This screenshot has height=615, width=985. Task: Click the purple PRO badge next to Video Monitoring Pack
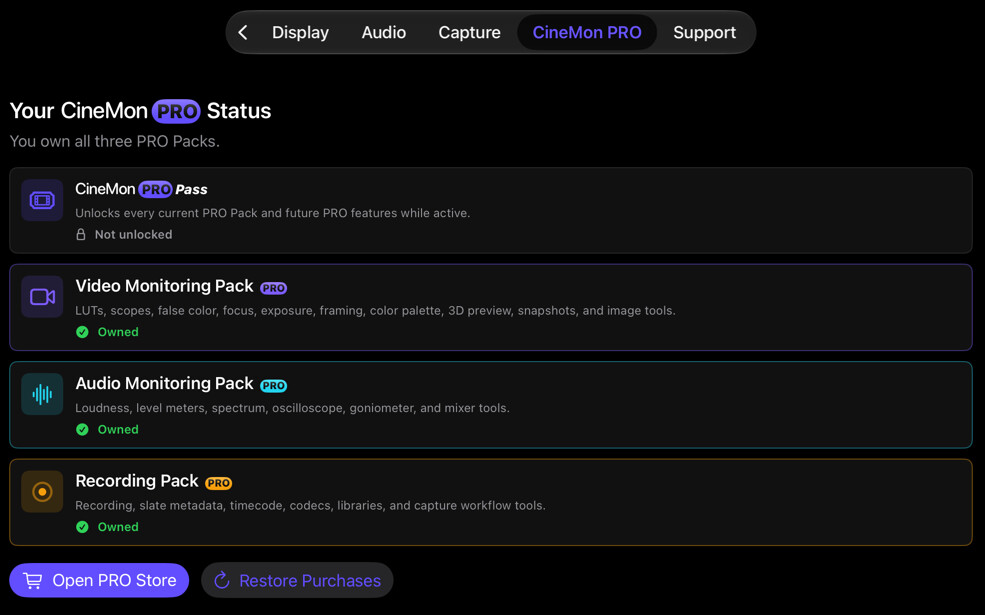[x=273, y=288]
